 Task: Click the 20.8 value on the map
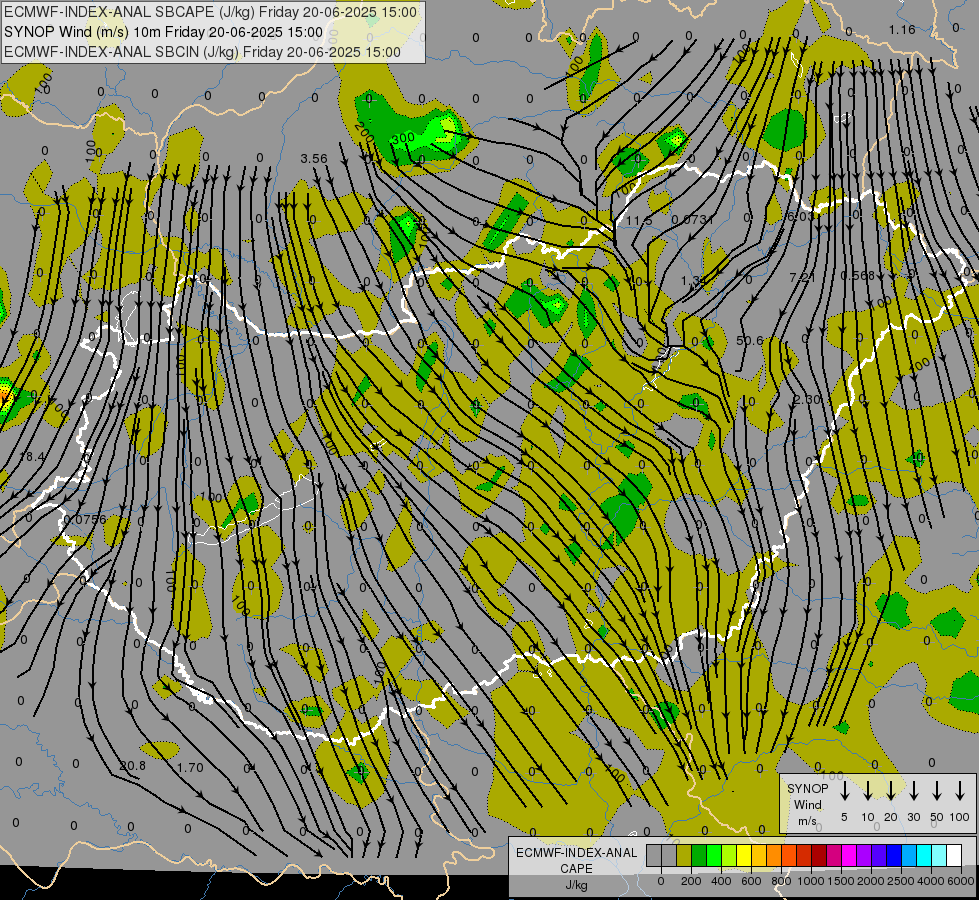132,765
